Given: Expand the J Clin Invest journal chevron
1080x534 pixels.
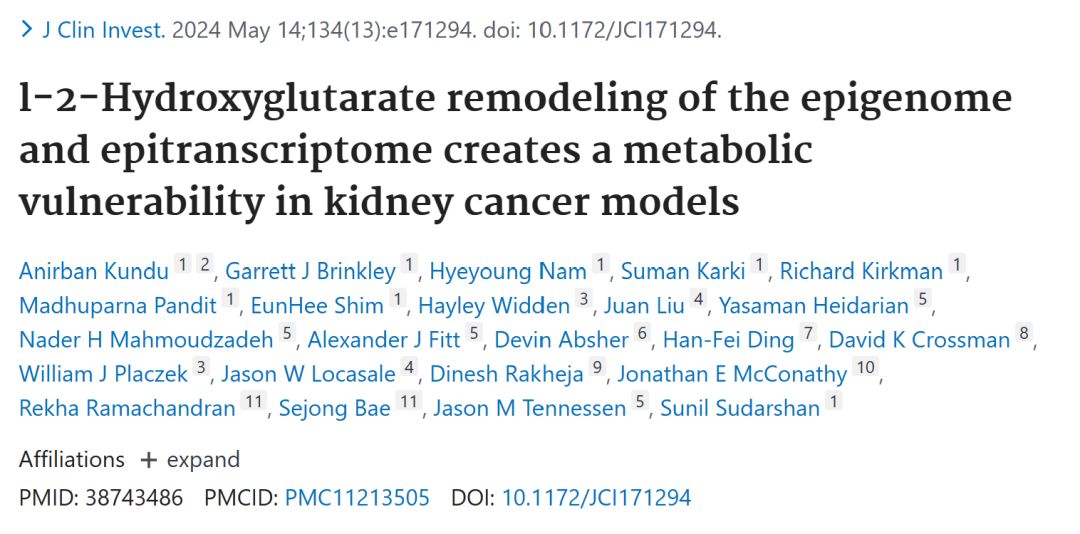Looking at the screenshot, I should [x=27, y=30].
